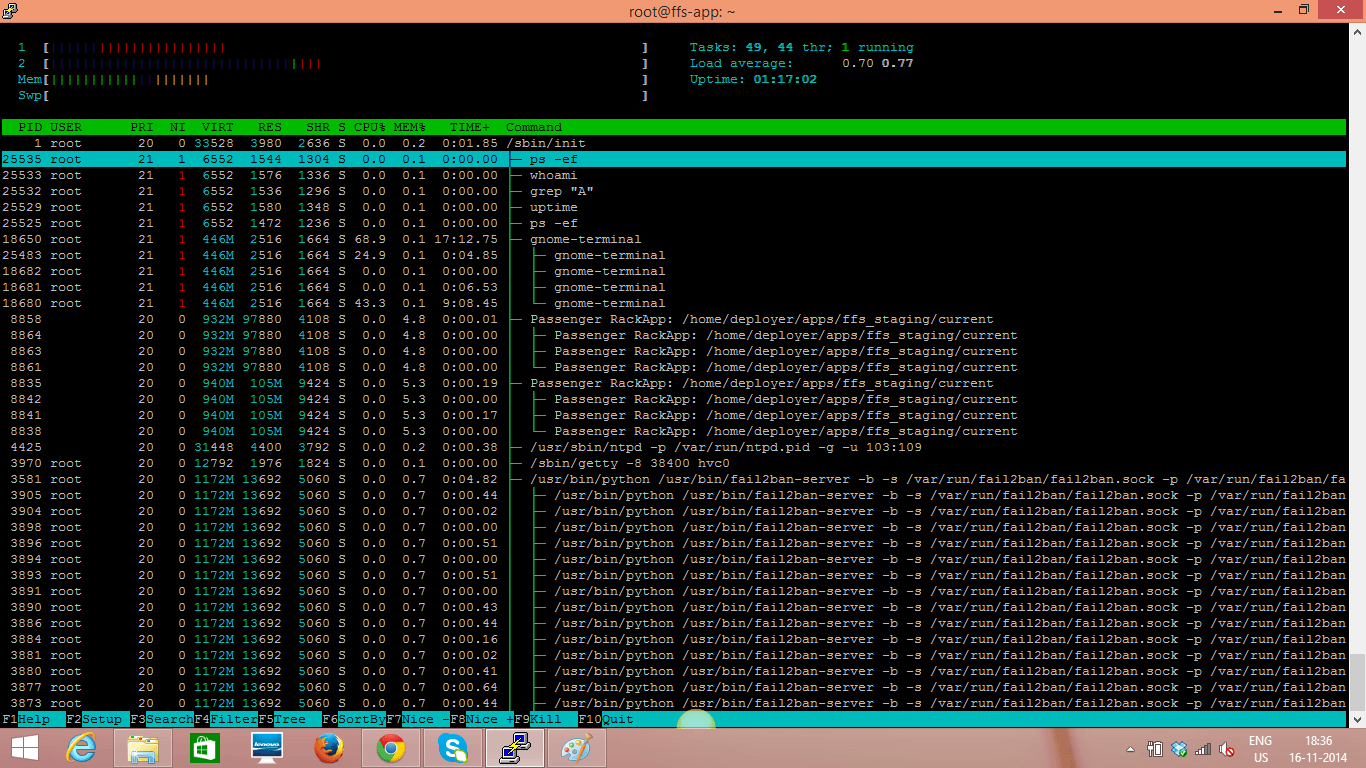Open the Lenovo app on the taskbar
Viewport: 1366px width, 768px height.
267,748
